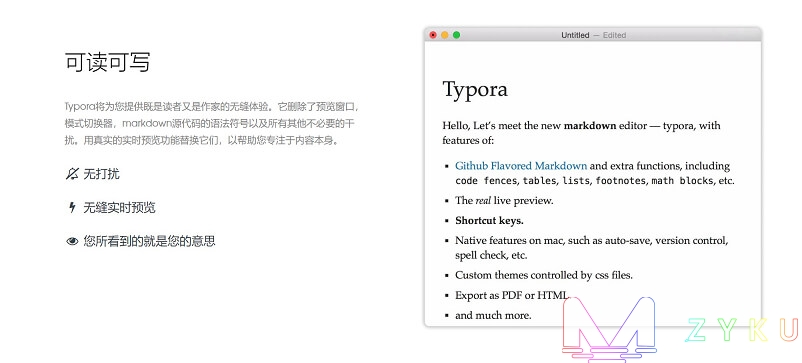Click the Edited status in the title bar

click(614, 35)
